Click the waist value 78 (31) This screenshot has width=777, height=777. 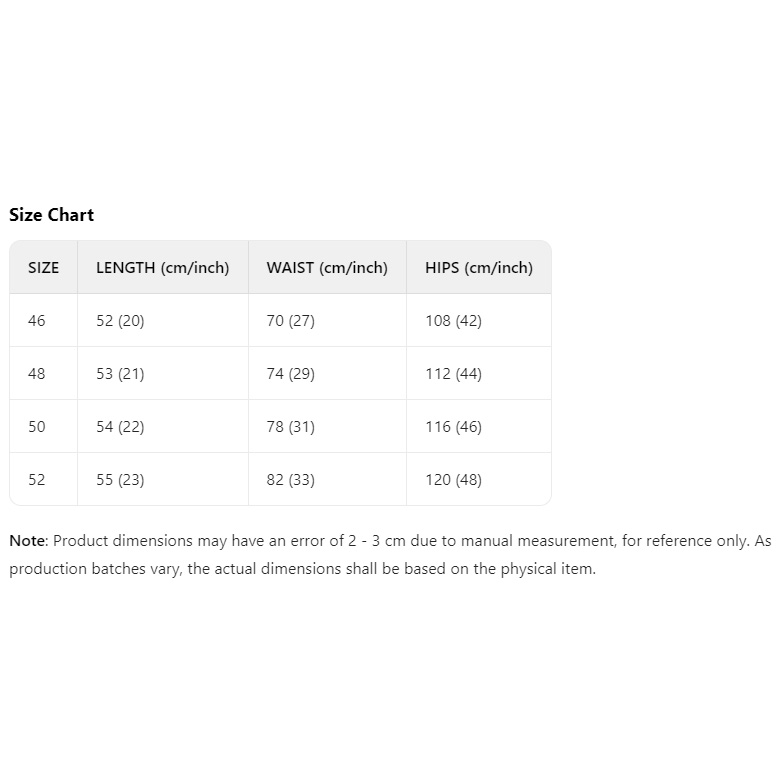(290, 427)
